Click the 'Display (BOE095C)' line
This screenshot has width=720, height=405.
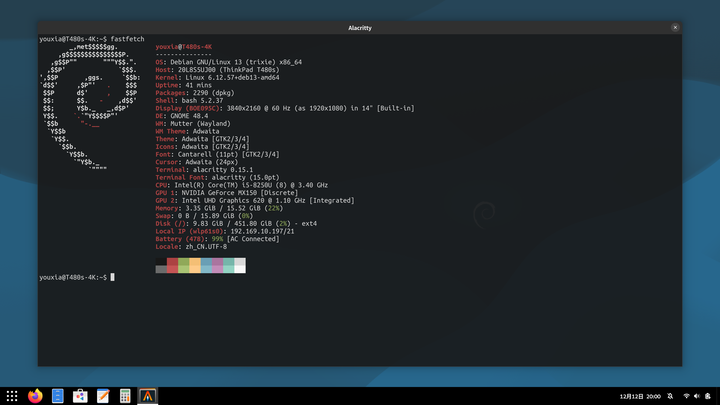(285, 108)
